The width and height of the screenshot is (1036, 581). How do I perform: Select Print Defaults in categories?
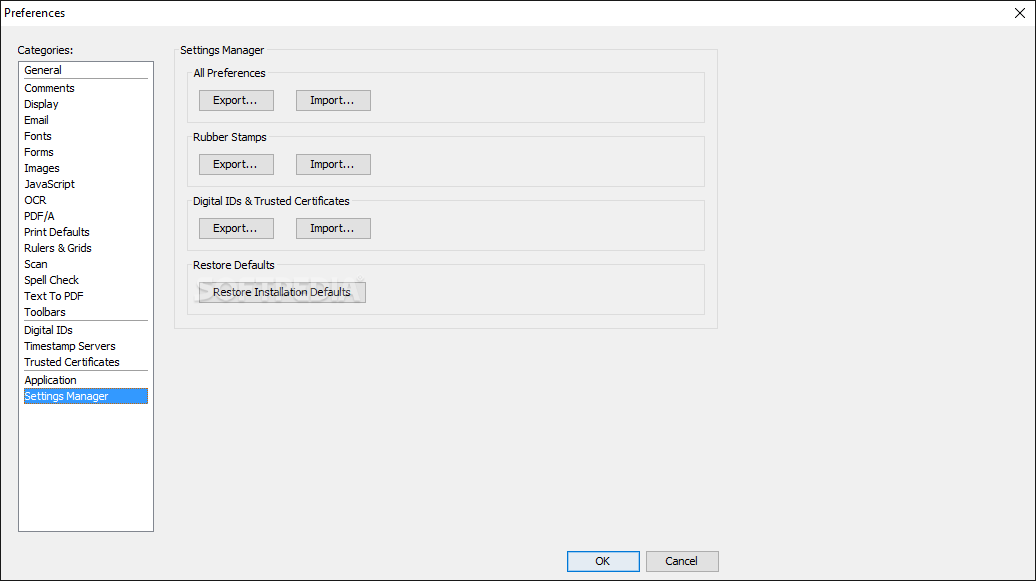86,232
